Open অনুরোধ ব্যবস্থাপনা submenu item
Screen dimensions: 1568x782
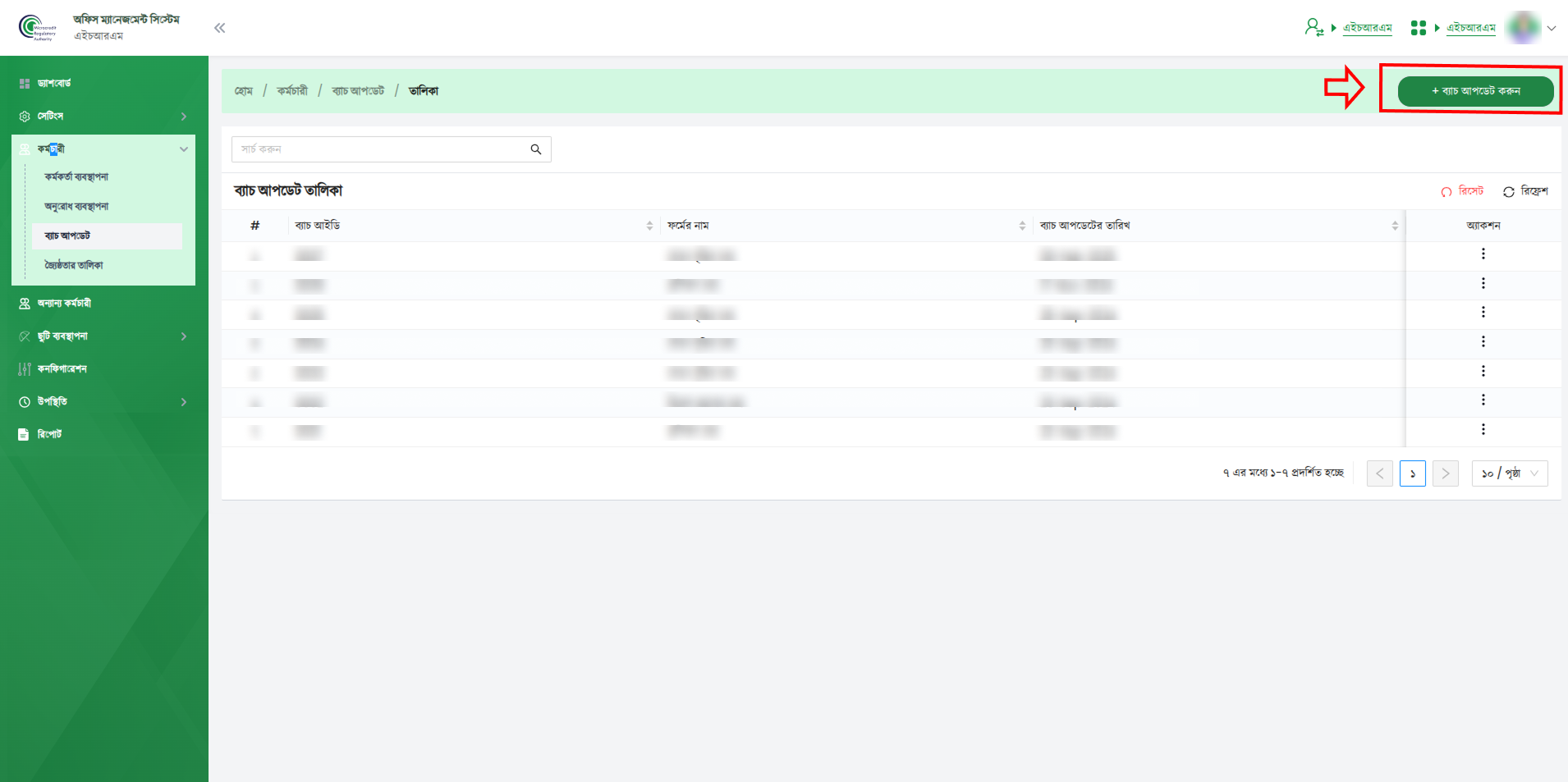coord(76,206)
